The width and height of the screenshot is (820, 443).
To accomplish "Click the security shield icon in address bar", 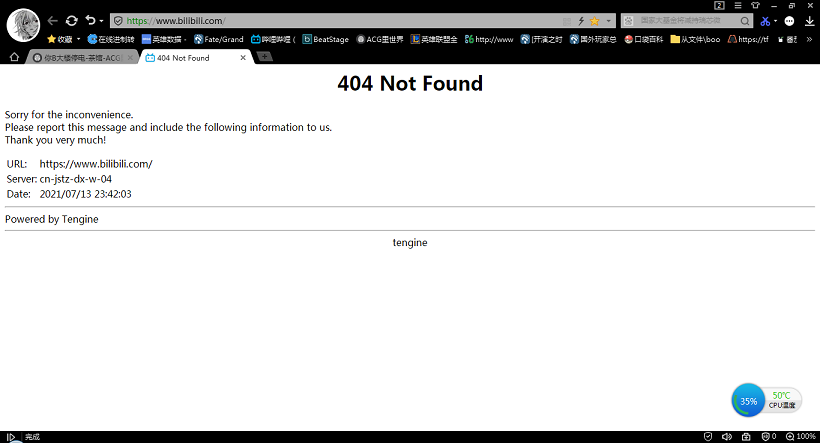I will click(x=118, y=21).
